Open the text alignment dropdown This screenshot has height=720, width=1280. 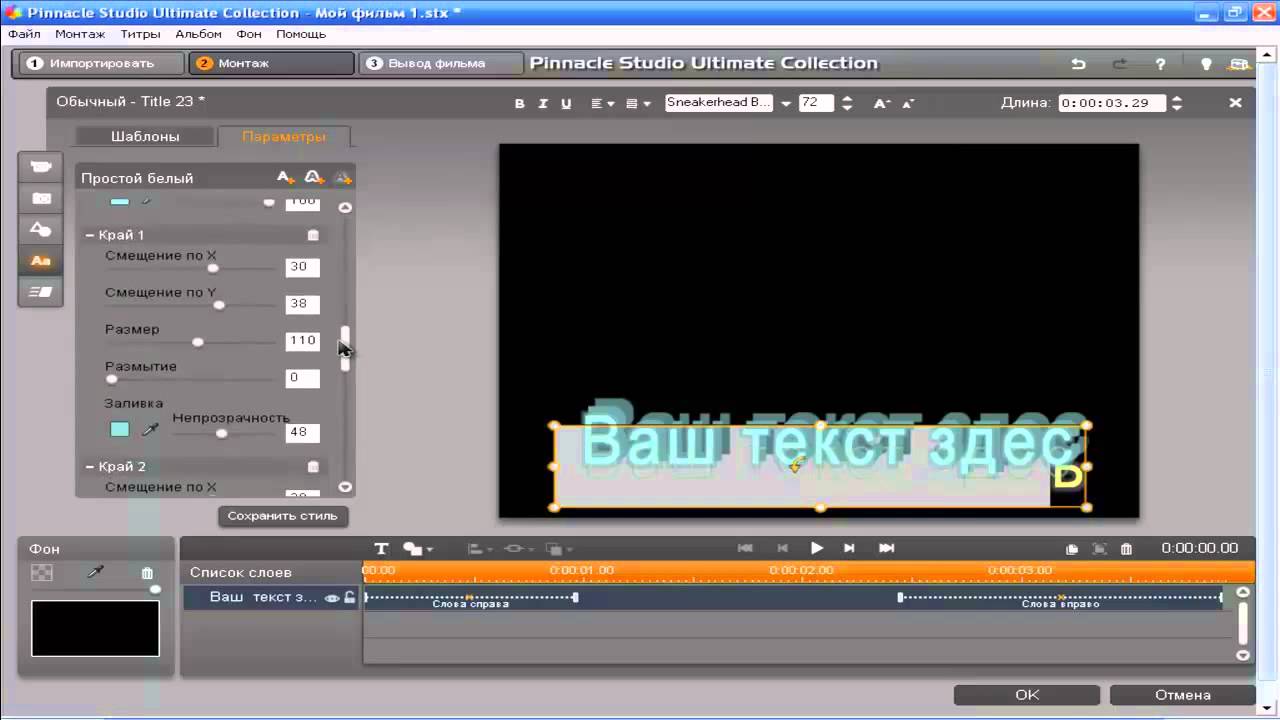(x=602, y=103)
